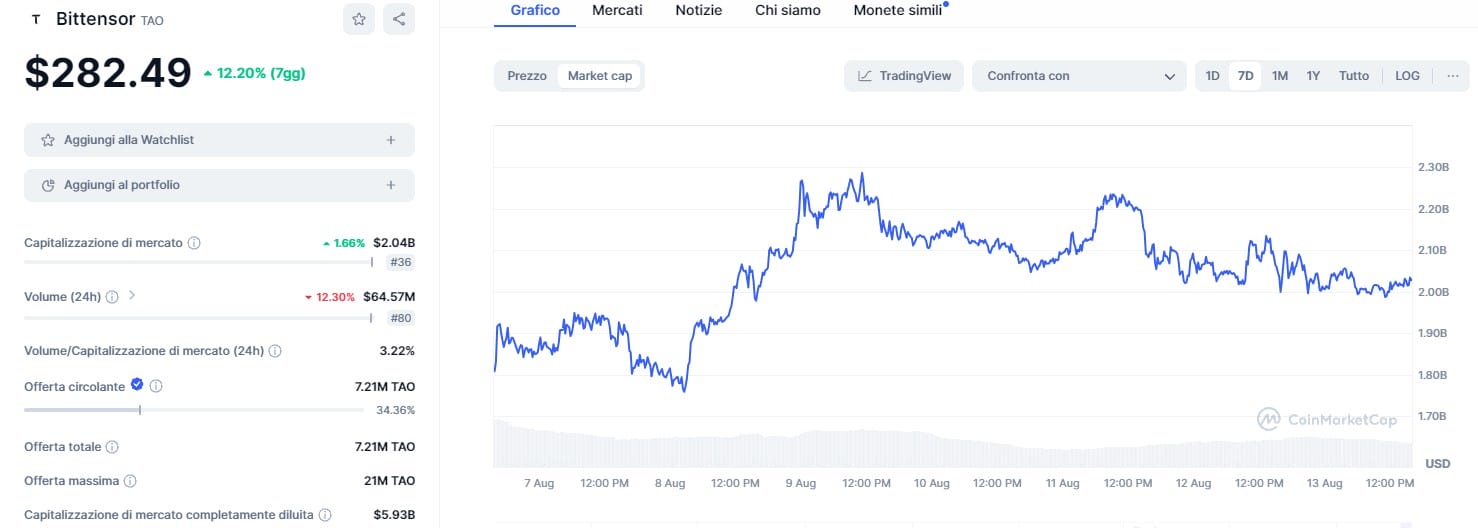The image size is (1478, 528).
Task: Click info icon beside Offerta circolante
Action: coord(156,386)
